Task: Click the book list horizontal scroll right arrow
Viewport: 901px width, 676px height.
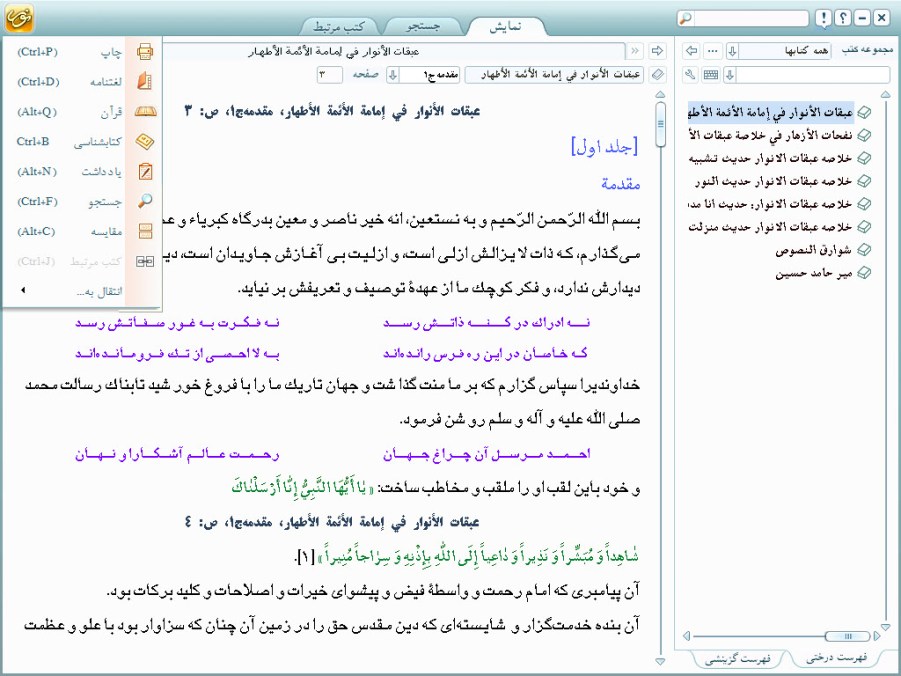Action: [876, 636]
